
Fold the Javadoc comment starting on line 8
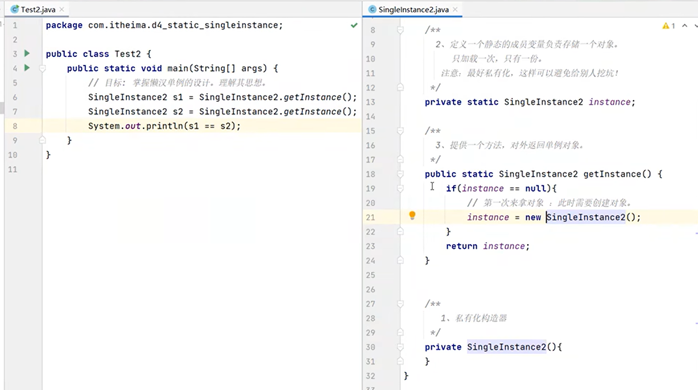click(400, 30)
